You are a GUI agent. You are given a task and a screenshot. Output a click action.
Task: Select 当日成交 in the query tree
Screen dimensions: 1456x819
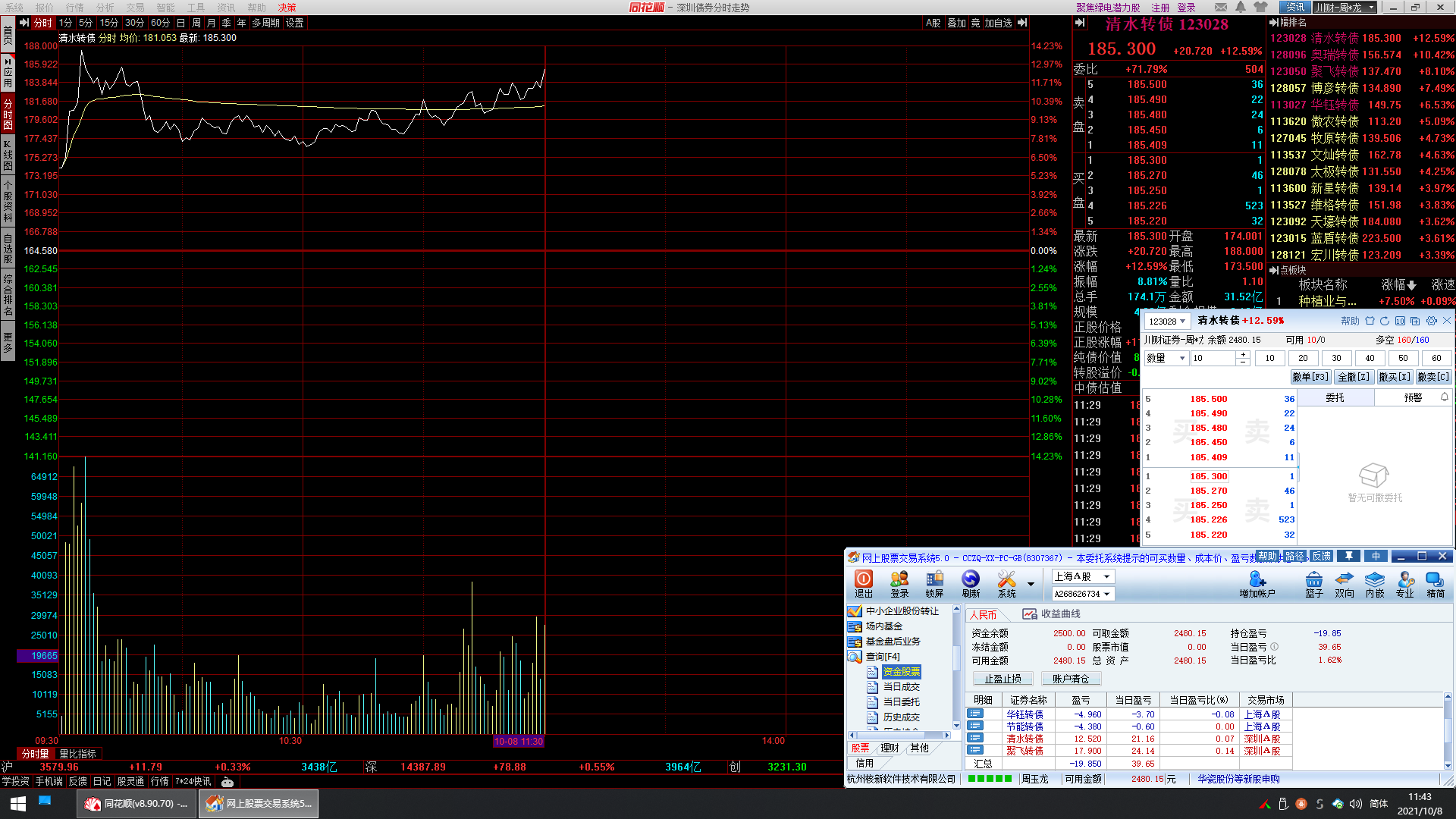coord(901,687)
